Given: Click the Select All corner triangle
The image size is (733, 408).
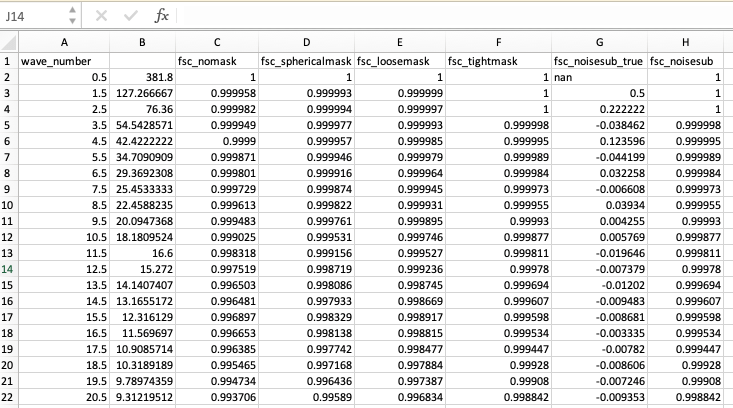Looking at the screenshot, I should pyautogui.click(x=9, y=42).
